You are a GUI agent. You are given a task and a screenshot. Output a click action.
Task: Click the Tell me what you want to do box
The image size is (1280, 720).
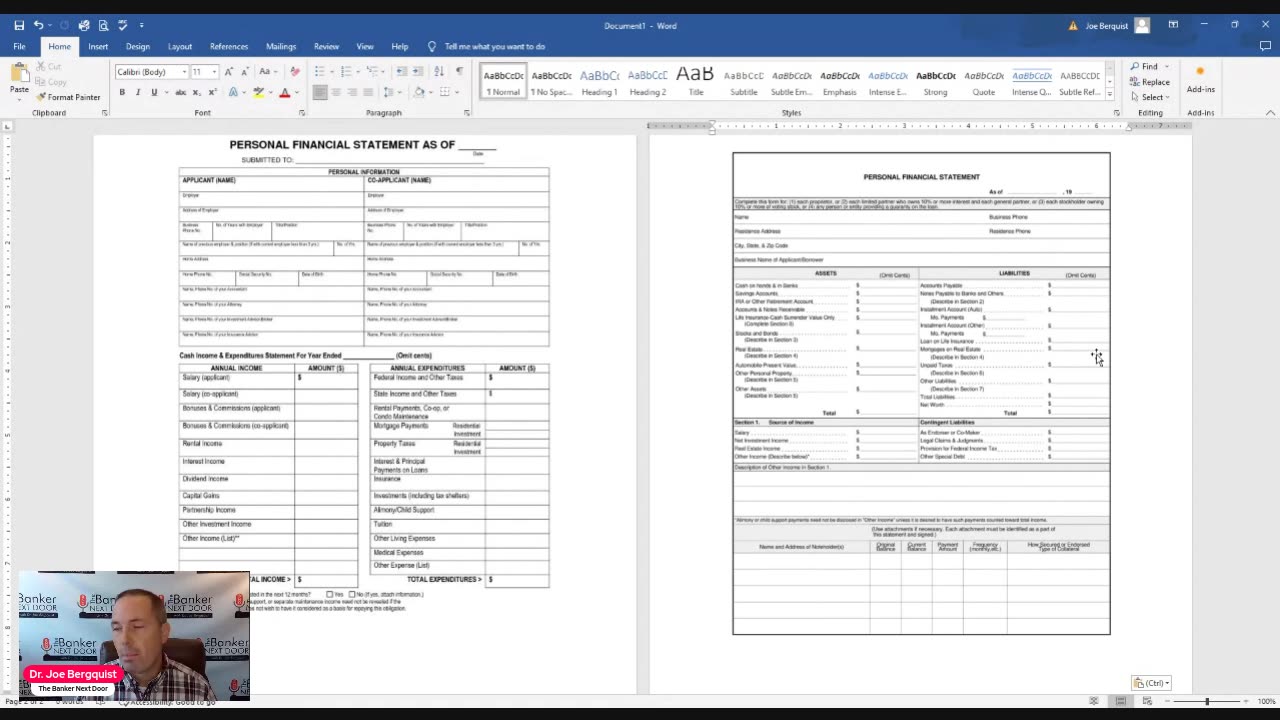[x=495, y=46]
